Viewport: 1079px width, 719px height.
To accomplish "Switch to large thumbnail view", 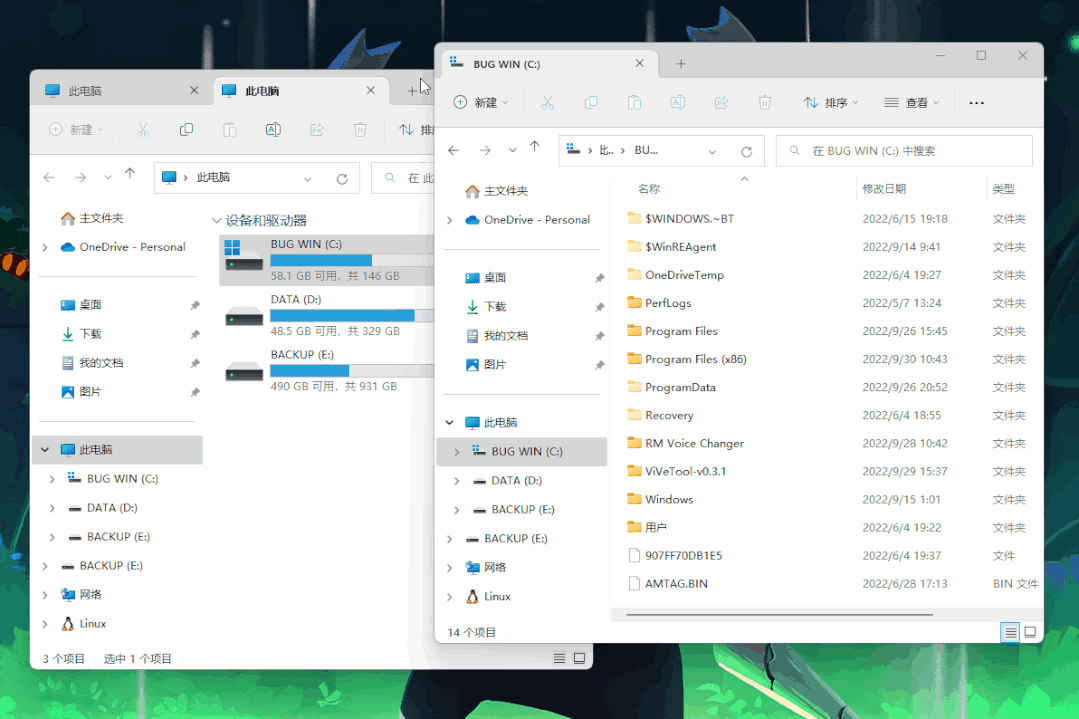I will point(1029,632).
